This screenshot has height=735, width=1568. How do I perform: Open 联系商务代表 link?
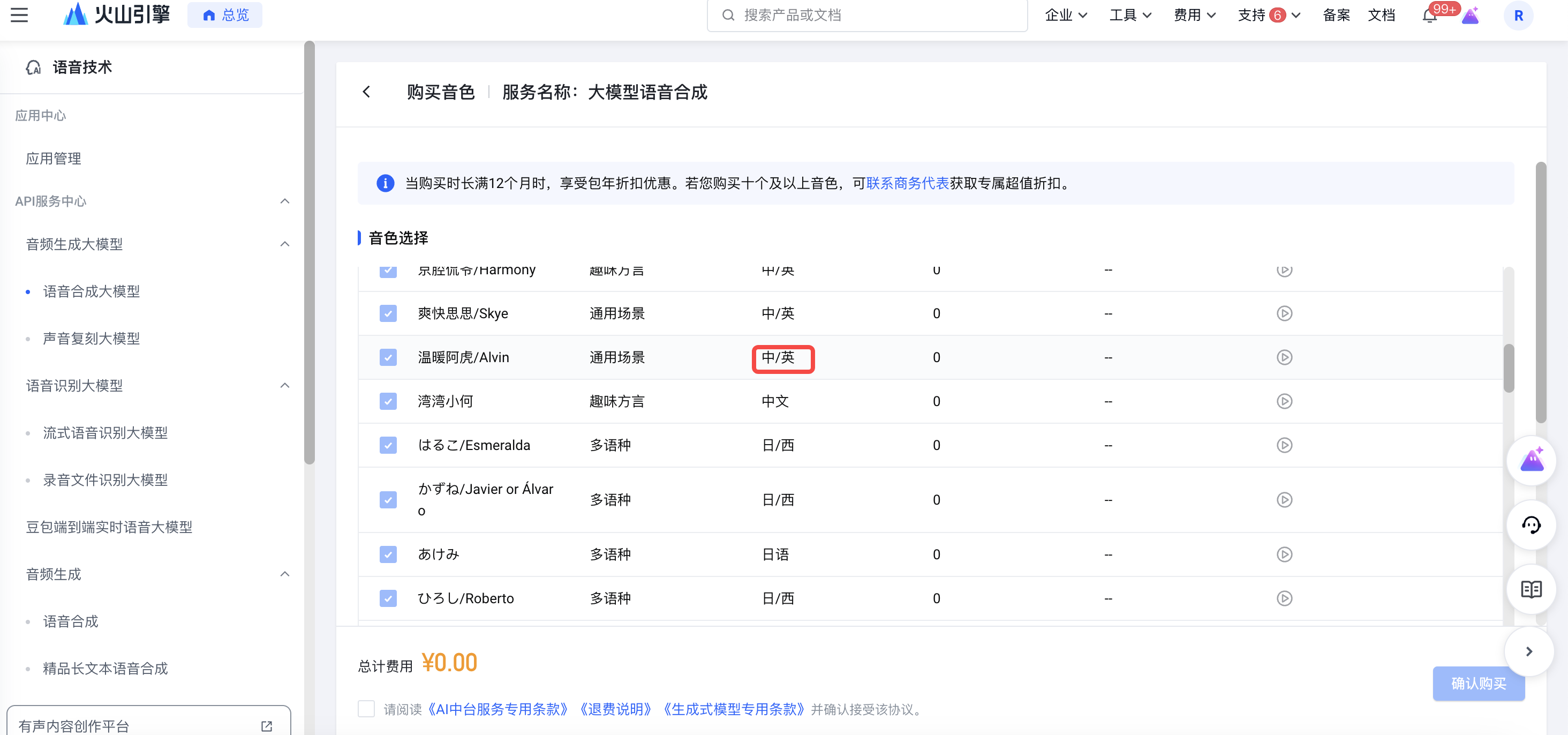(907, 183)
